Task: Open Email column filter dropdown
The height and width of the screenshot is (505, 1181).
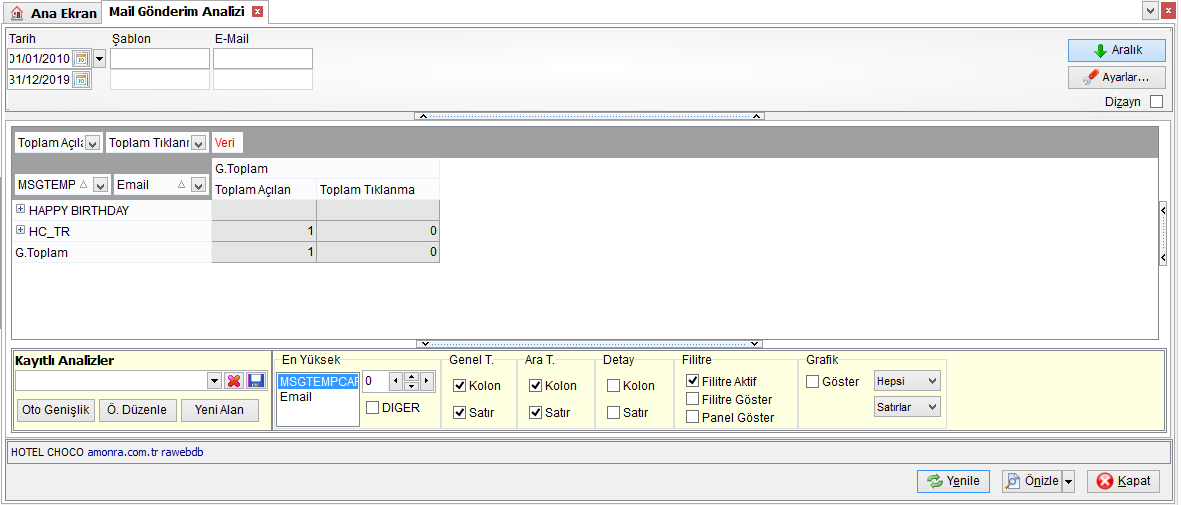Action: click(198, 185)
